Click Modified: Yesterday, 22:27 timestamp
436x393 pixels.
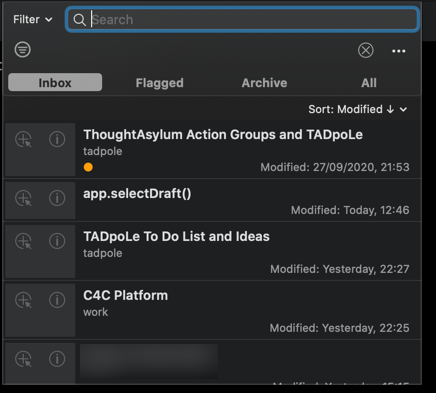[340, 269]
